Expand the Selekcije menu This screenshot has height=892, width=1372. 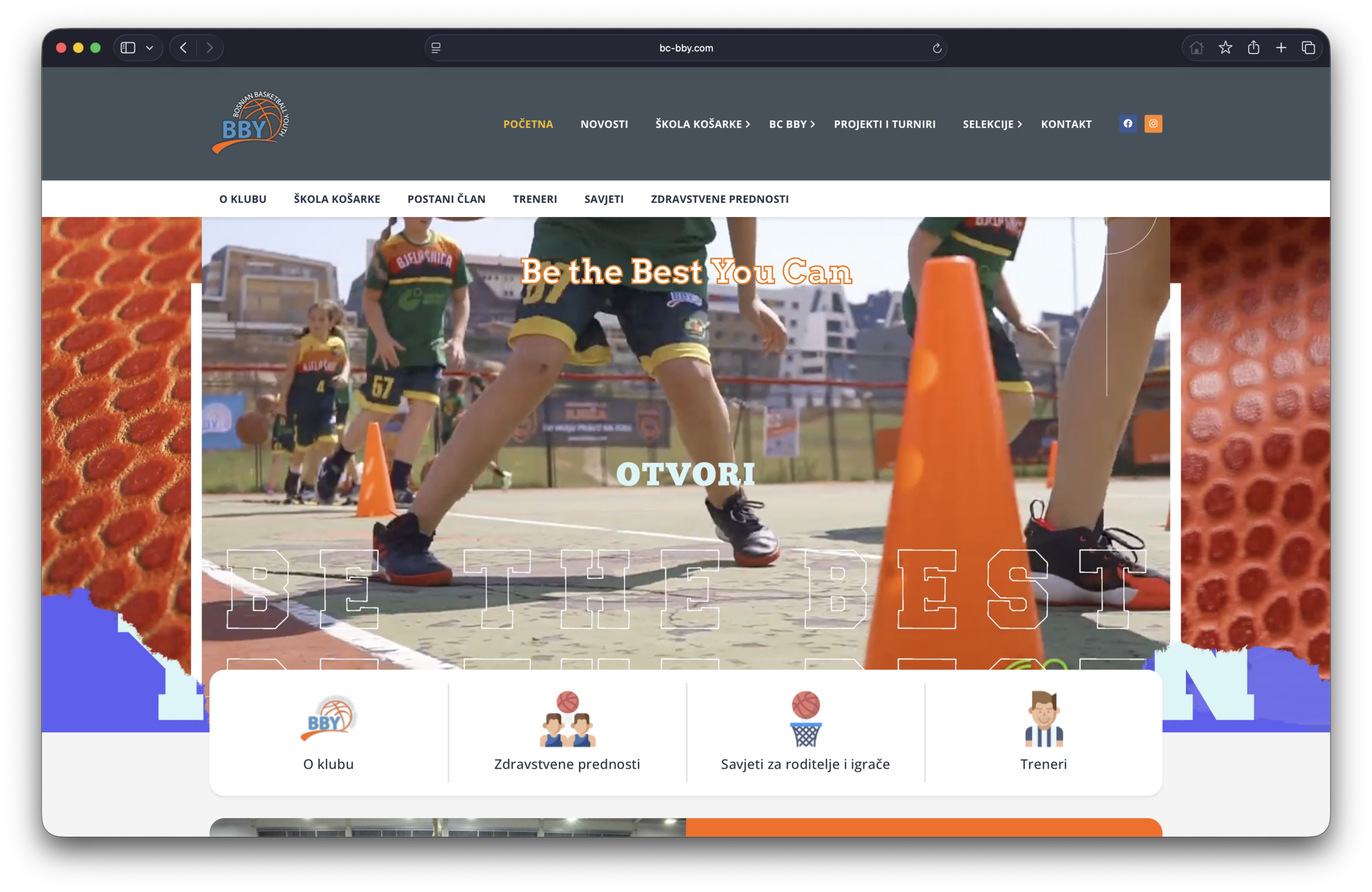pos(991,124)
